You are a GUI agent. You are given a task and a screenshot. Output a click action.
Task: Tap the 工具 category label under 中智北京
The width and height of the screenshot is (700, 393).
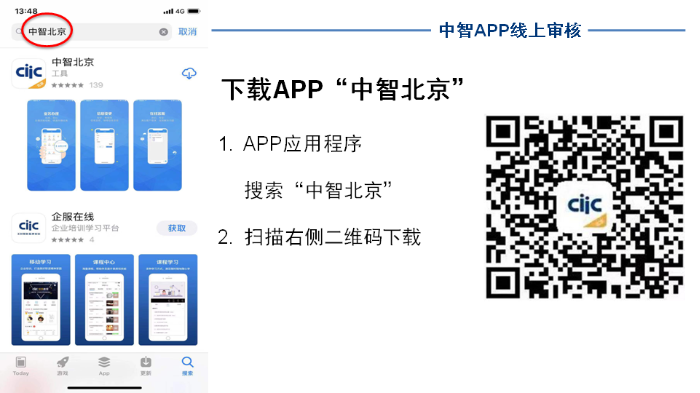coord(59,74)
